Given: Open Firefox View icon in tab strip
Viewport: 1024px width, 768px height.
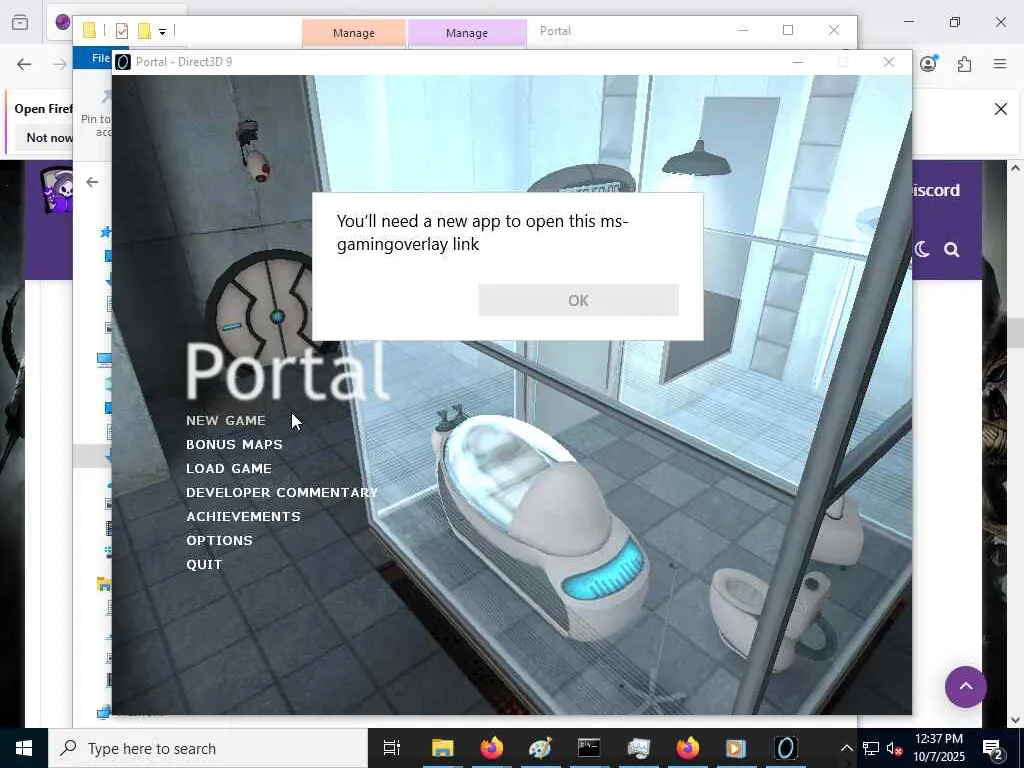Looking at the screenshot, I should click(x=20, y=22).
